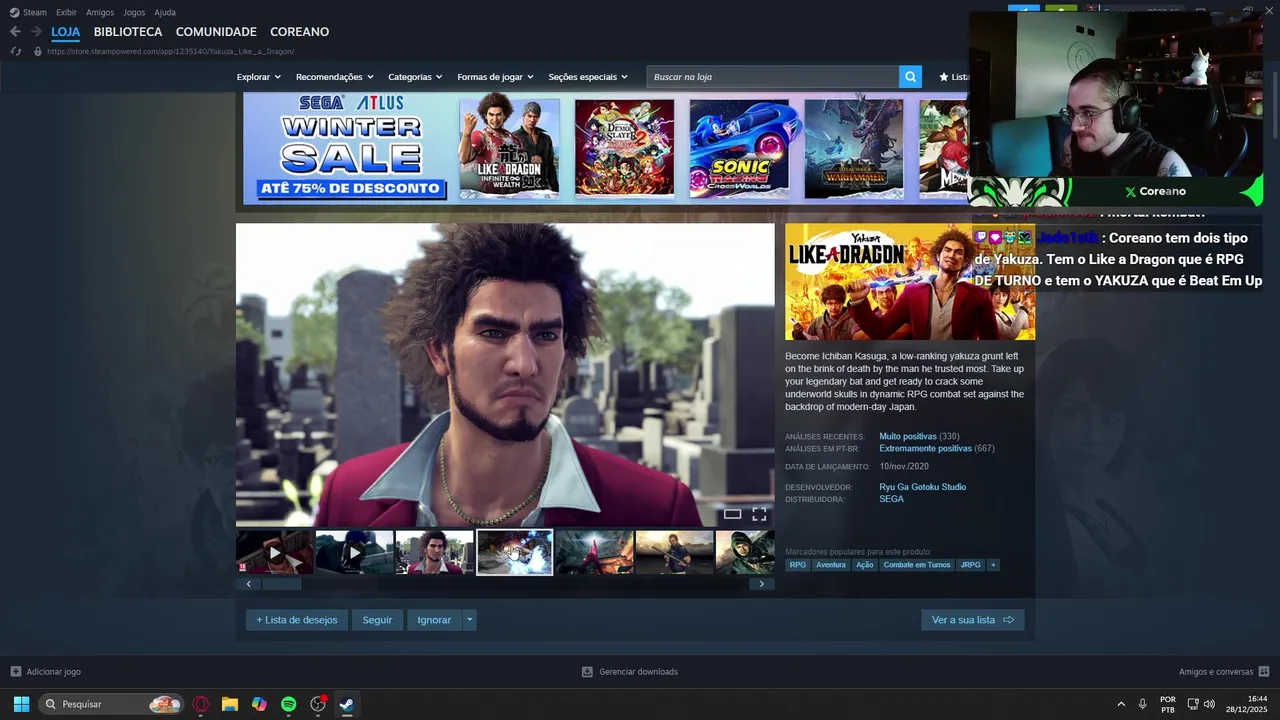Open the COREANO profile tab

[299, 32]
